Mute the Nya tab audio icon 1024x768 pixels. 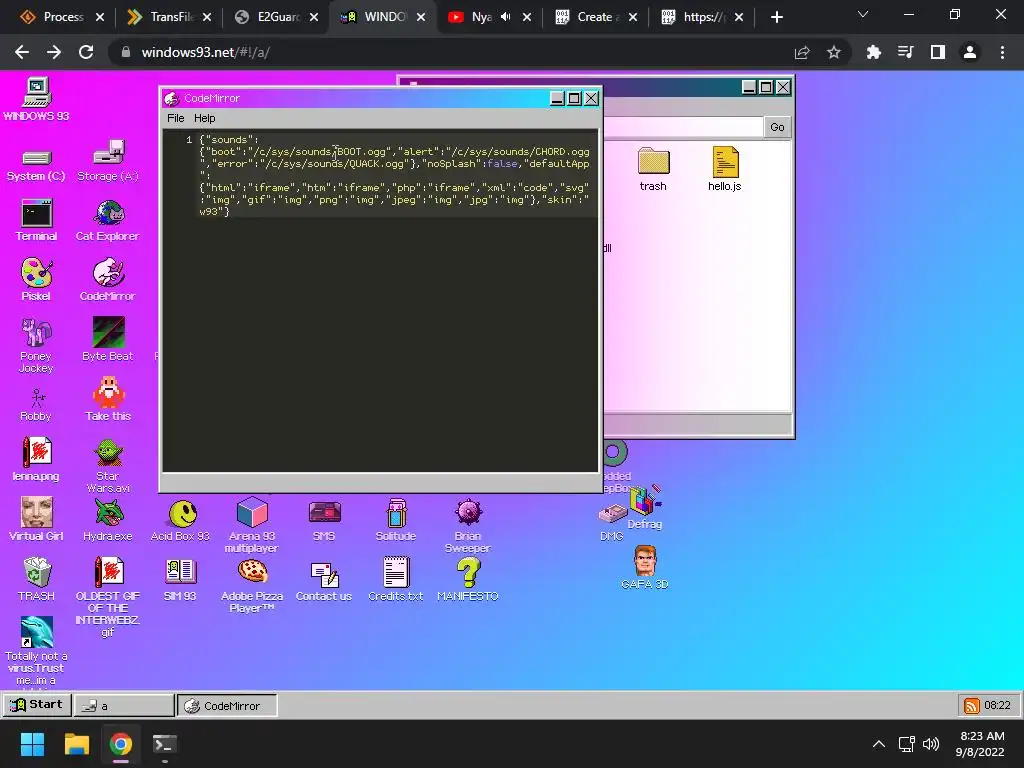click(x=505, y=17)
